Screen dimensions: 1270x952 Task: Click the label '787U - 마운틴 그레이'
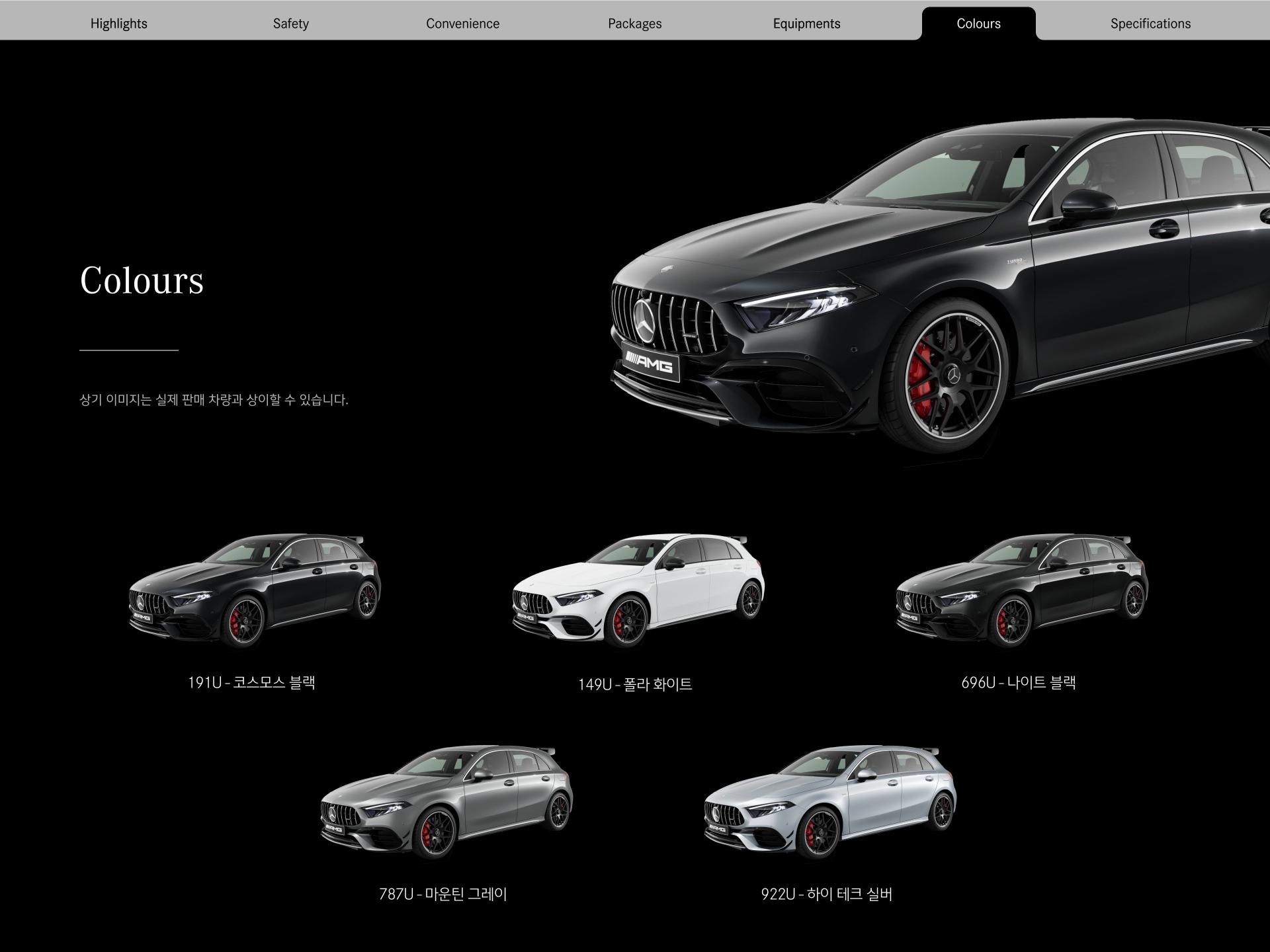(443, 894)
